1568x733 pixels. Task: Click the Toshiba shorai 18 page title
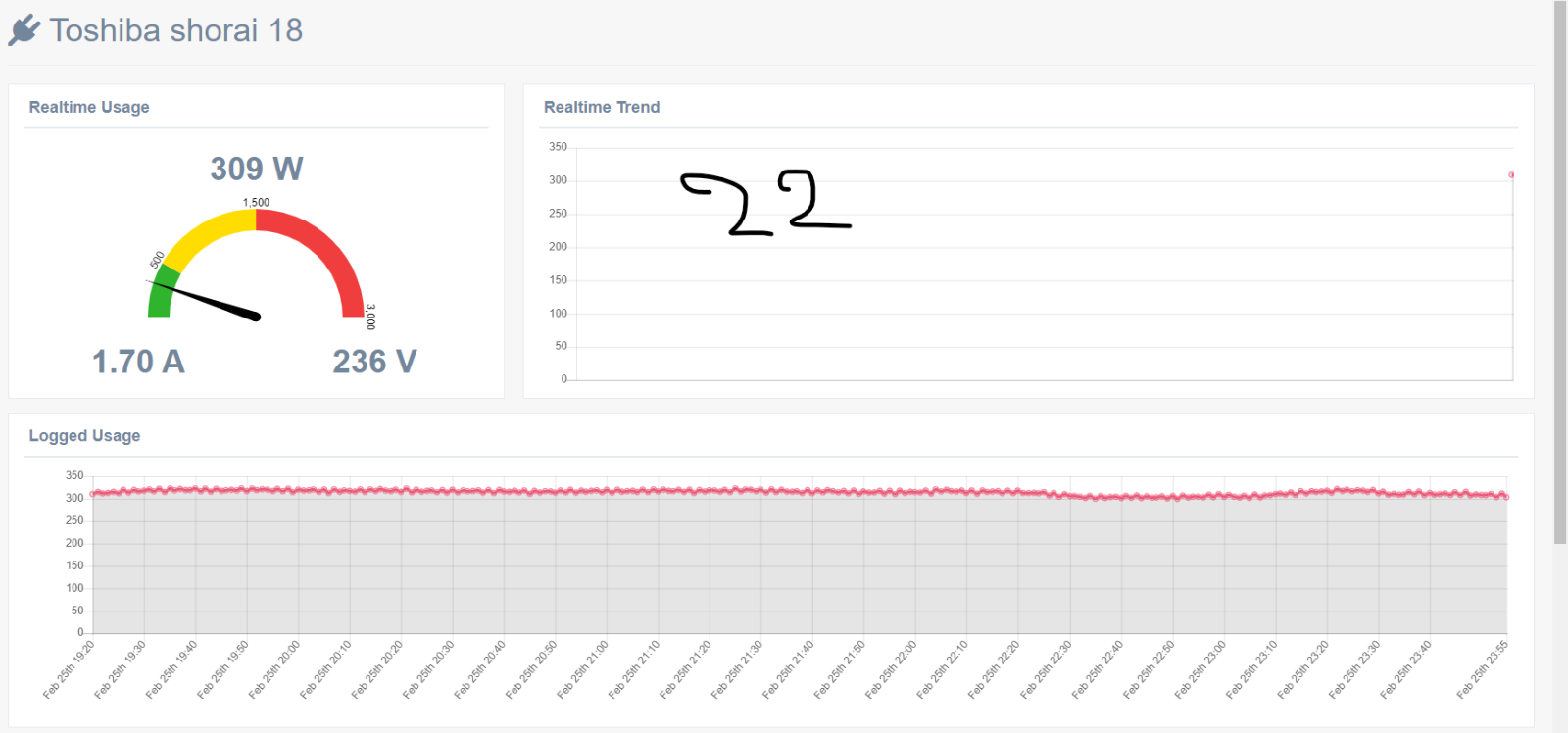(x=176, y=30)
